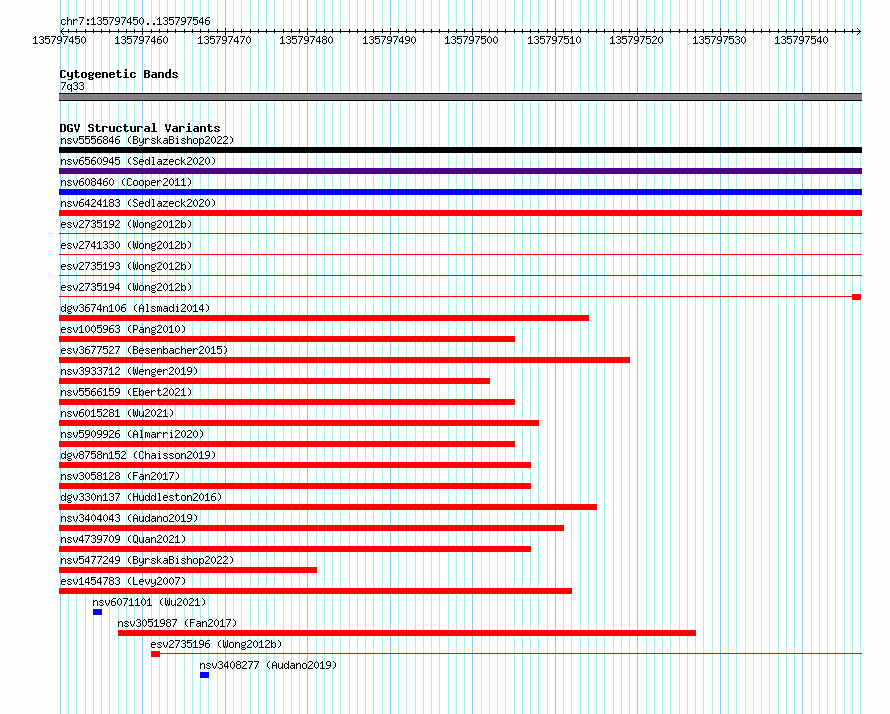Open nsv5477249 (ByrskaBishop2022) label

tap(147, 560)
